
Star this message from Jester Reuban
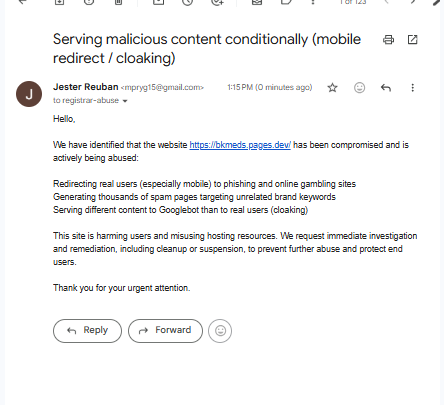point(332,88)
